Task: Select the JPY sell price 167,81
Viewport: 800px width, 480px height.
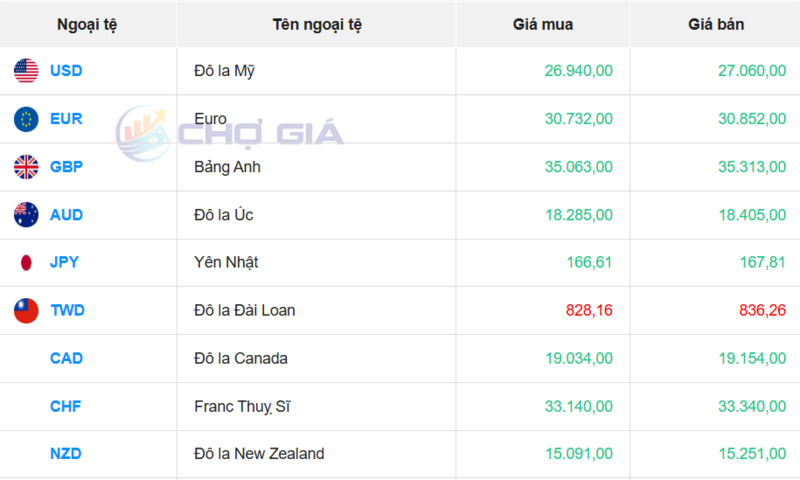Action: point(763,263)
